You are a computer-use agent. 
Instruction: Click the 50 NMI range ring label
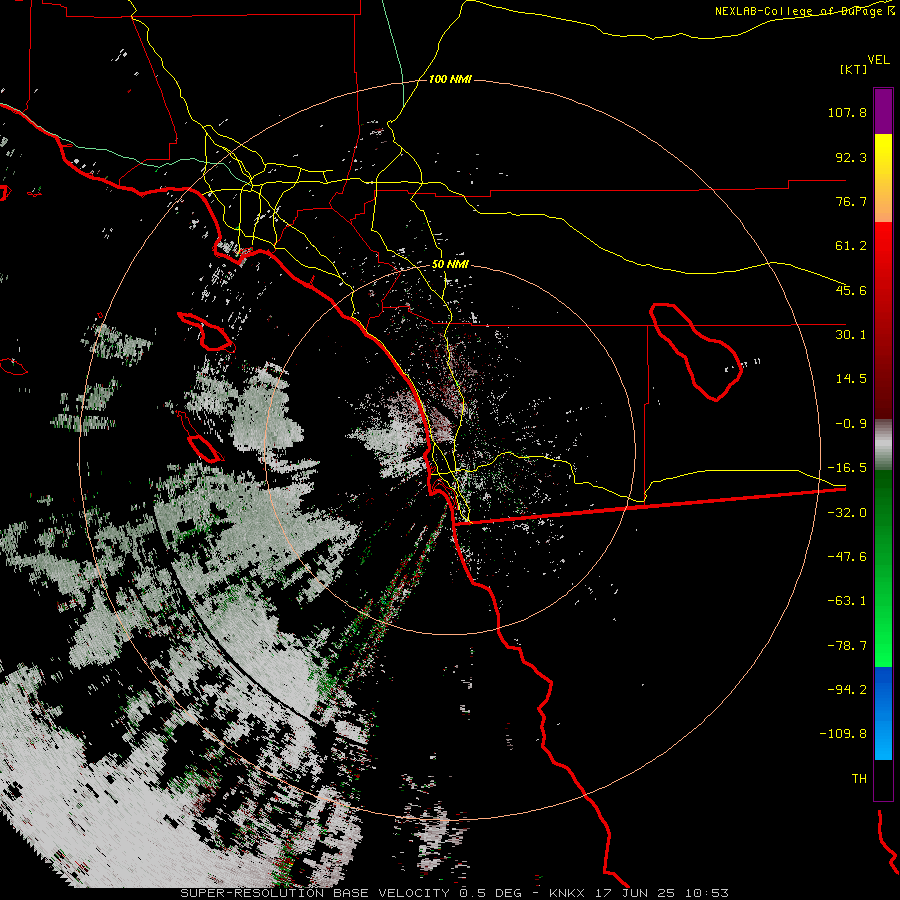point(450,265)
